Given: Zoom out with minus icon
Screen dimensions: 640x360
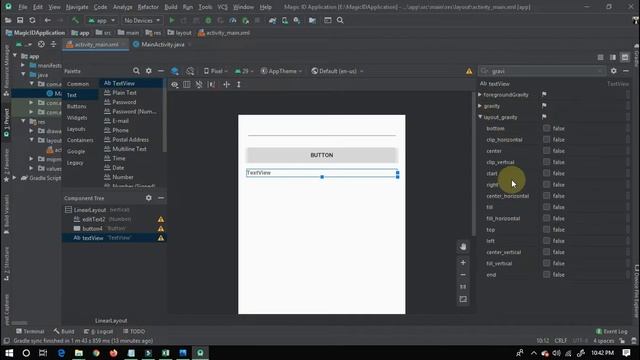Looking at the screenshot, I should click(463, 275).
